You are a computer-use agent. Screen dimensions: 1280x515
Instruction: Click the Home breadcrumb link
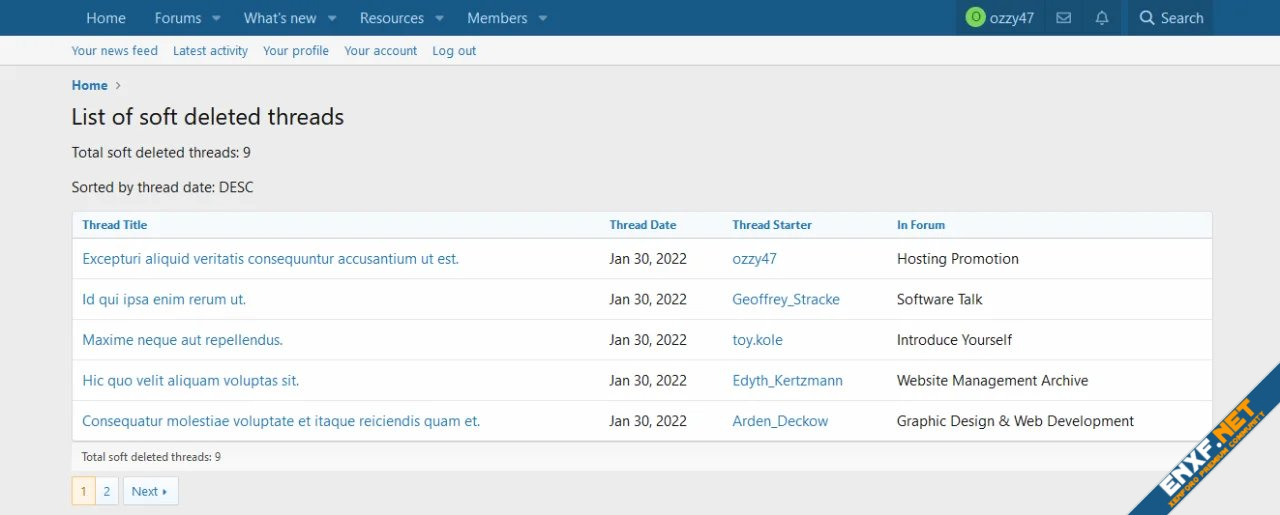(89, 85)
